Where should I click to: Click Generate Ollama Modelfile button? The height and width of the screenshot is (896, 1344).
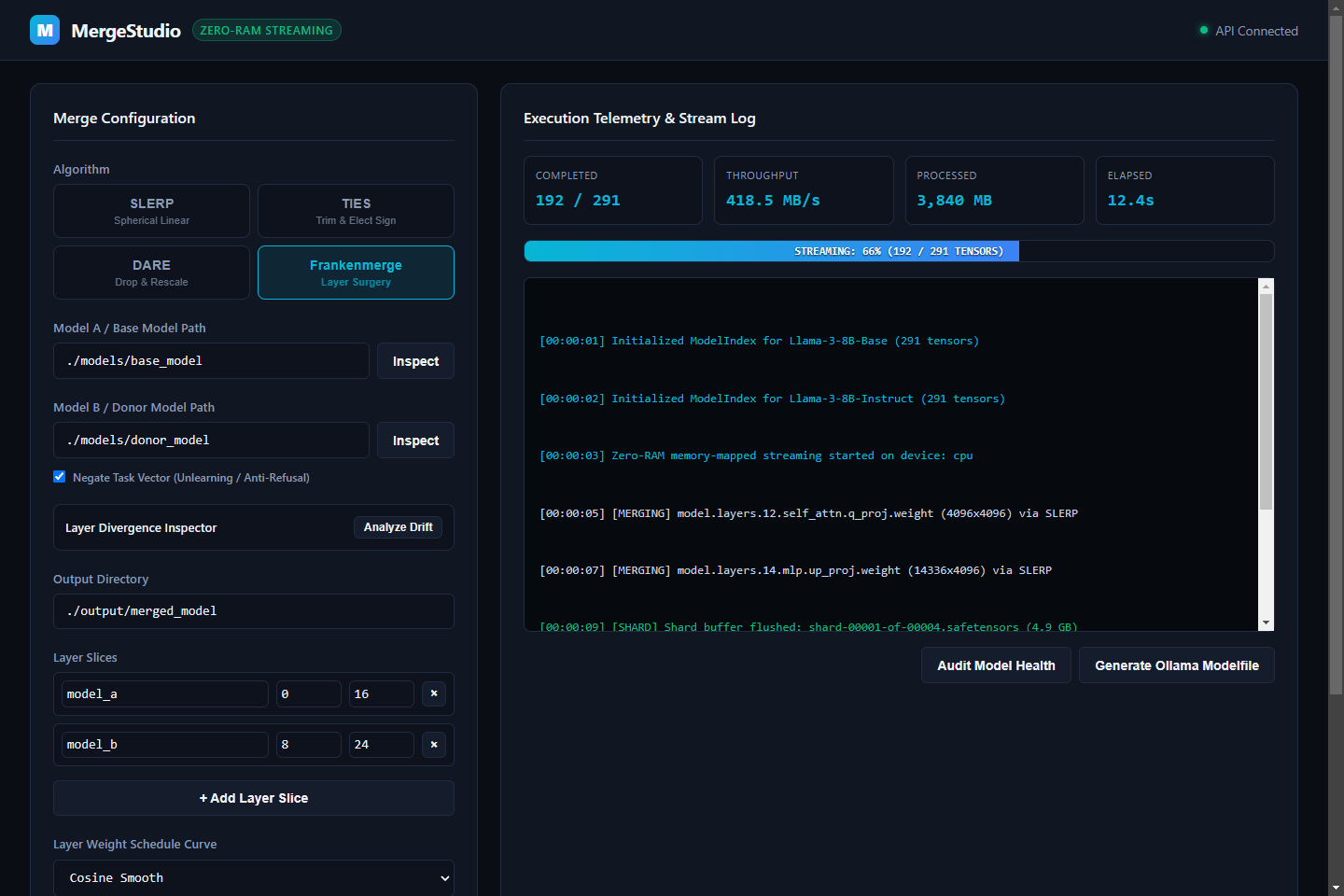click(x=1176, y=665)
